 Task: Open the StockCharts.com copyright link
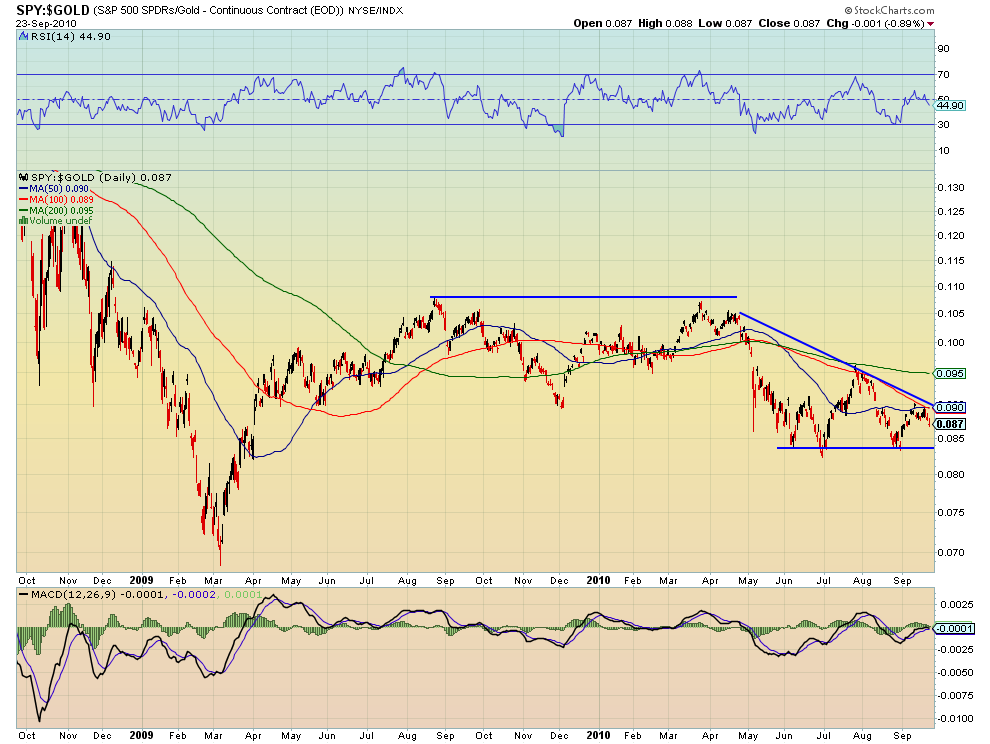coord(889,10)
